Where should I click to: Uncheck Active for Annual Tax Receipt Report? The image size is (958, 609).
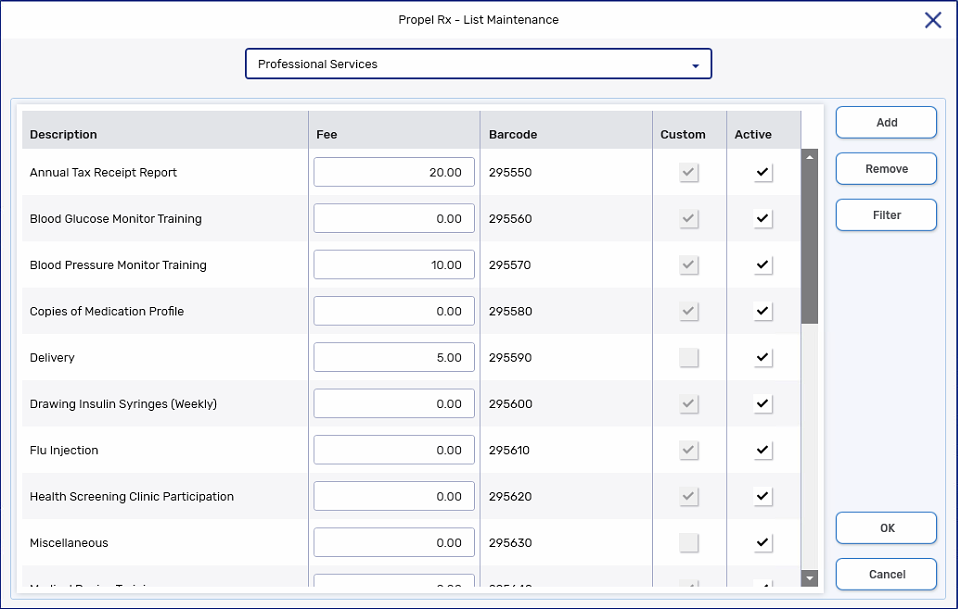pos(763,172)
